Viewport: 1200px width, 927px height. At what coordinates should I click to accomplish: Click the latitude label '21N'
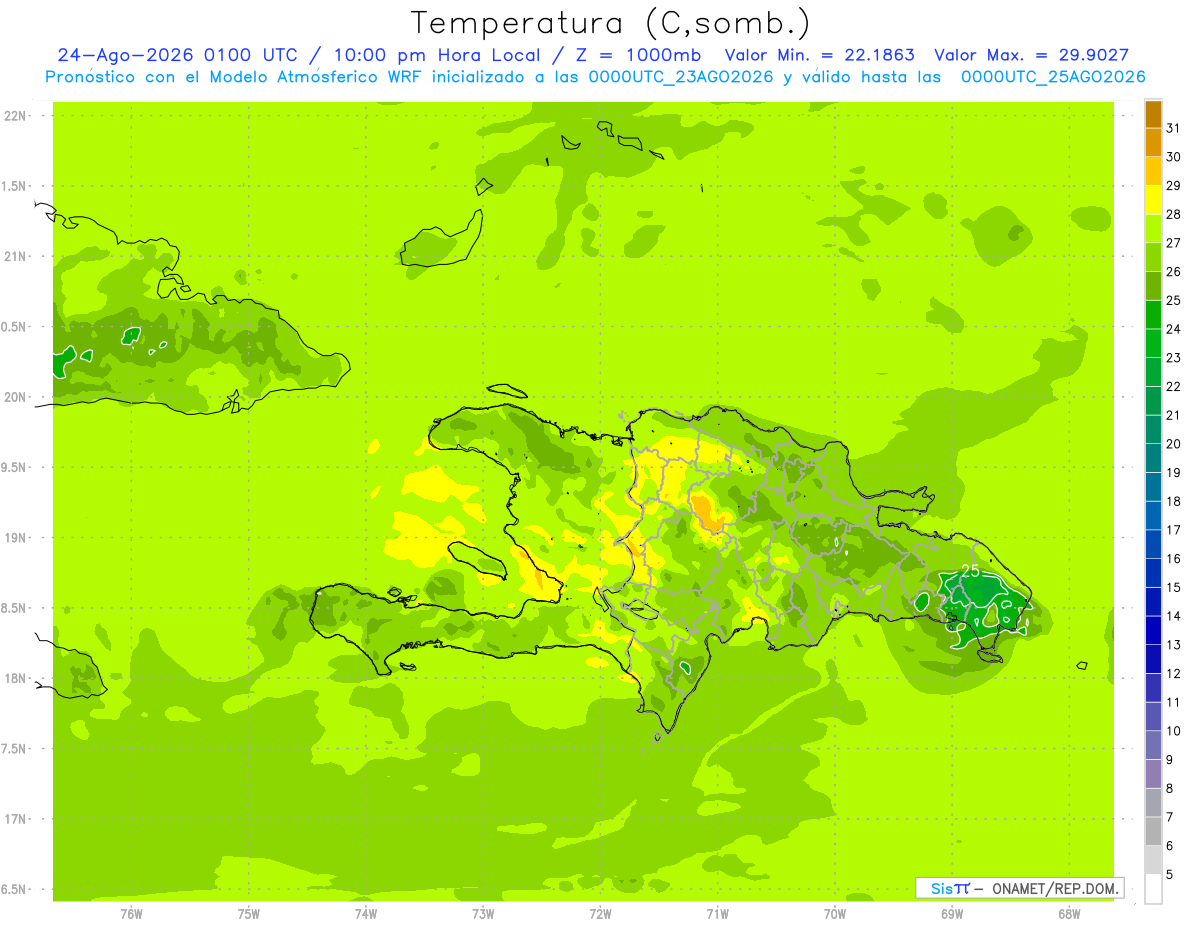point(15,257)
